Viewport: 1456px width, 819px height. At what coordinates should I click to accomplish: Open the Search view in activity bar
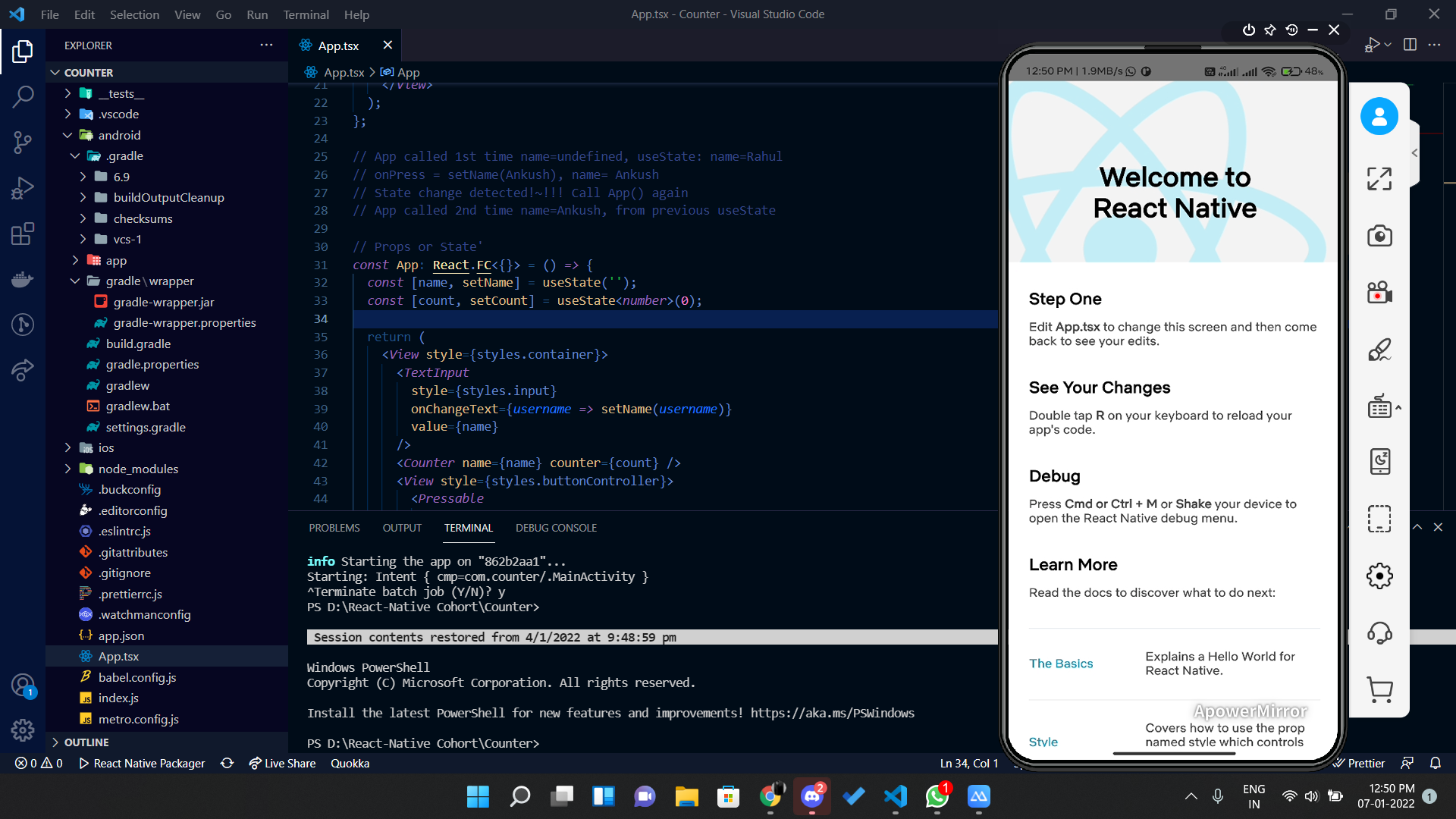click(x=23, y=96)
